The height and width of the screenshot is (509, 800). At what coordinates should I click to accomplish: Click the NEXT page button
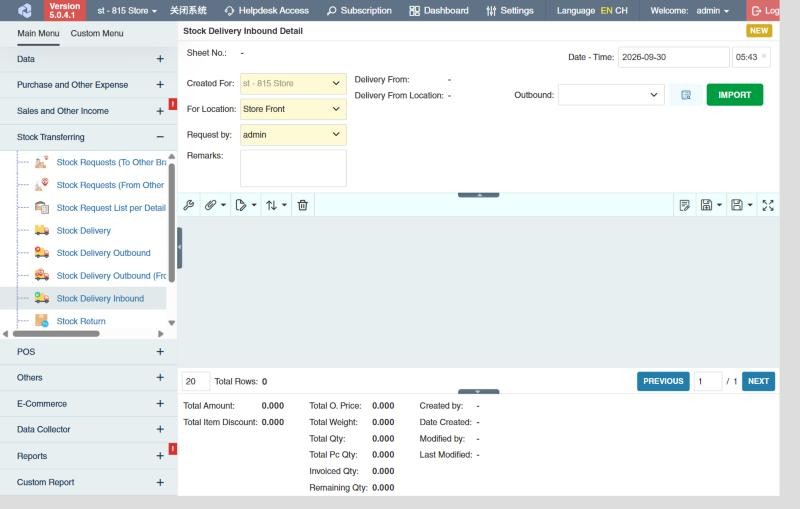coord(758,381)
